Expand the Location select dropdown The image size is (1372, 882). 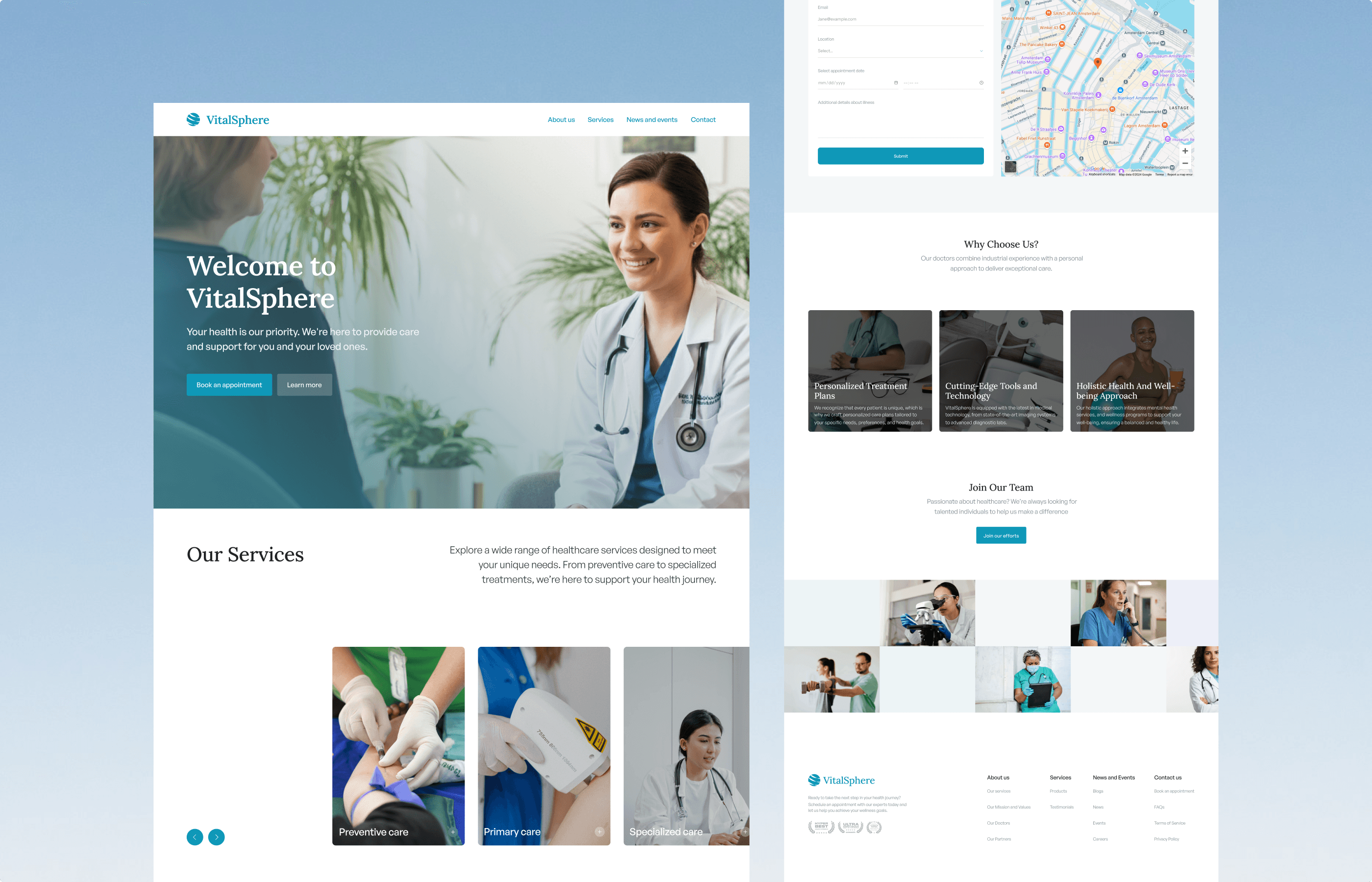[x=899, y=51]
